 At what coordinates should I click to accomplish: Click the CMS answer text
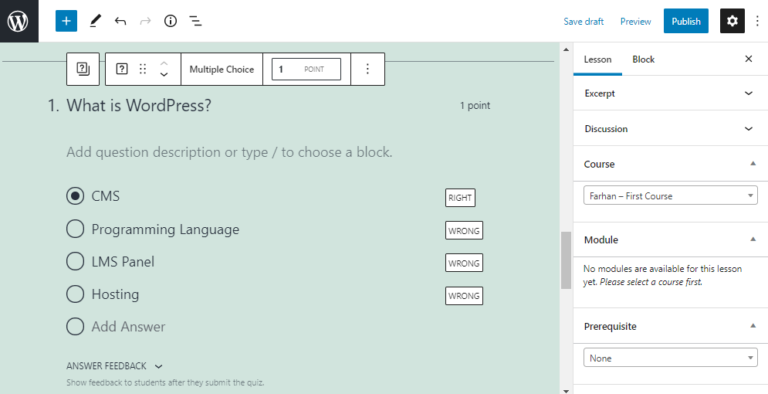(105, 196)
